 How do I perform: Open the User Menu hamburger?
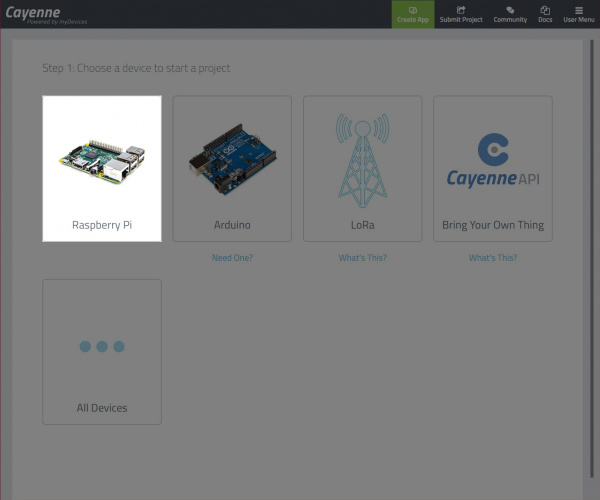pos(579,15)
